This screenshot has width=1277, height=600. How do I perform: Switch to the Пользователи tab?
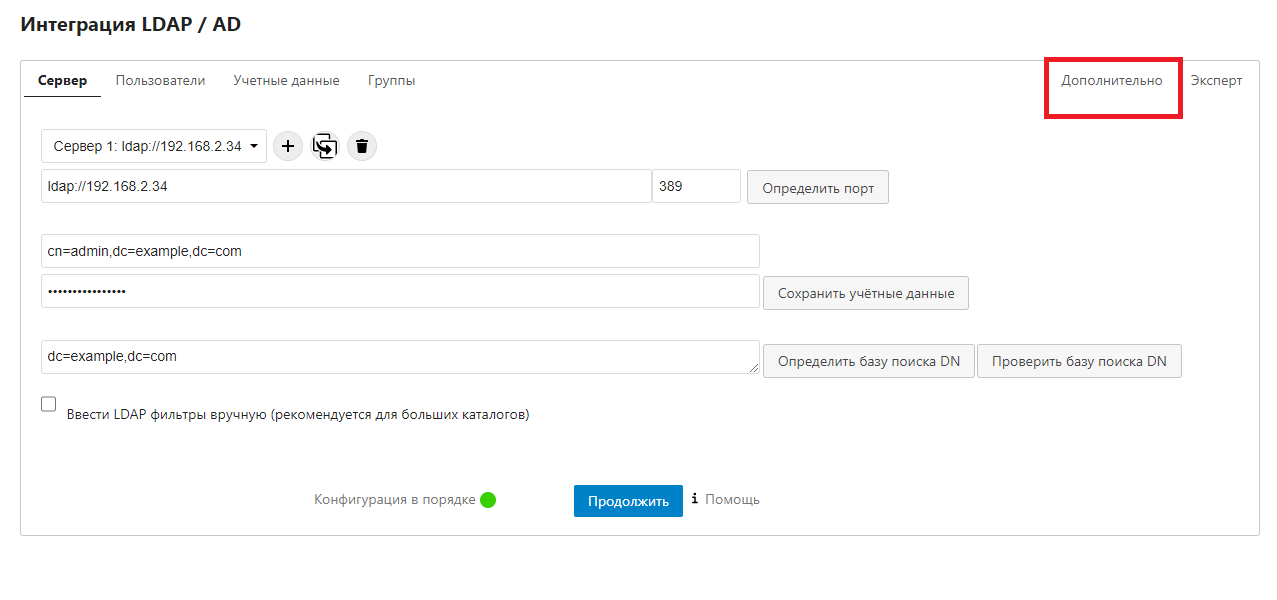(160, 81)
